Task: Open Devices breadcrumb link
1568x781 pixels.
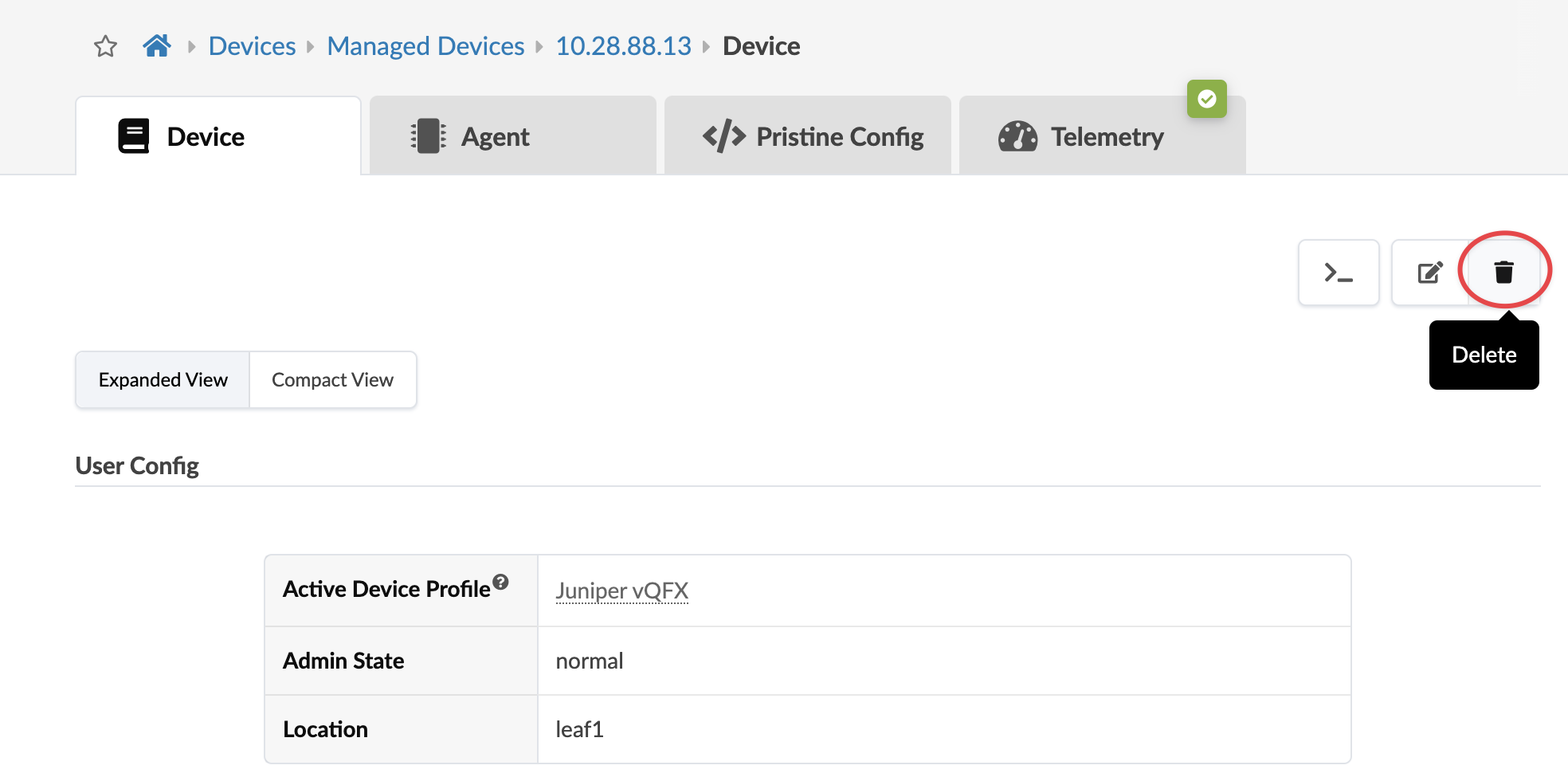Action: tap(252, 46)
